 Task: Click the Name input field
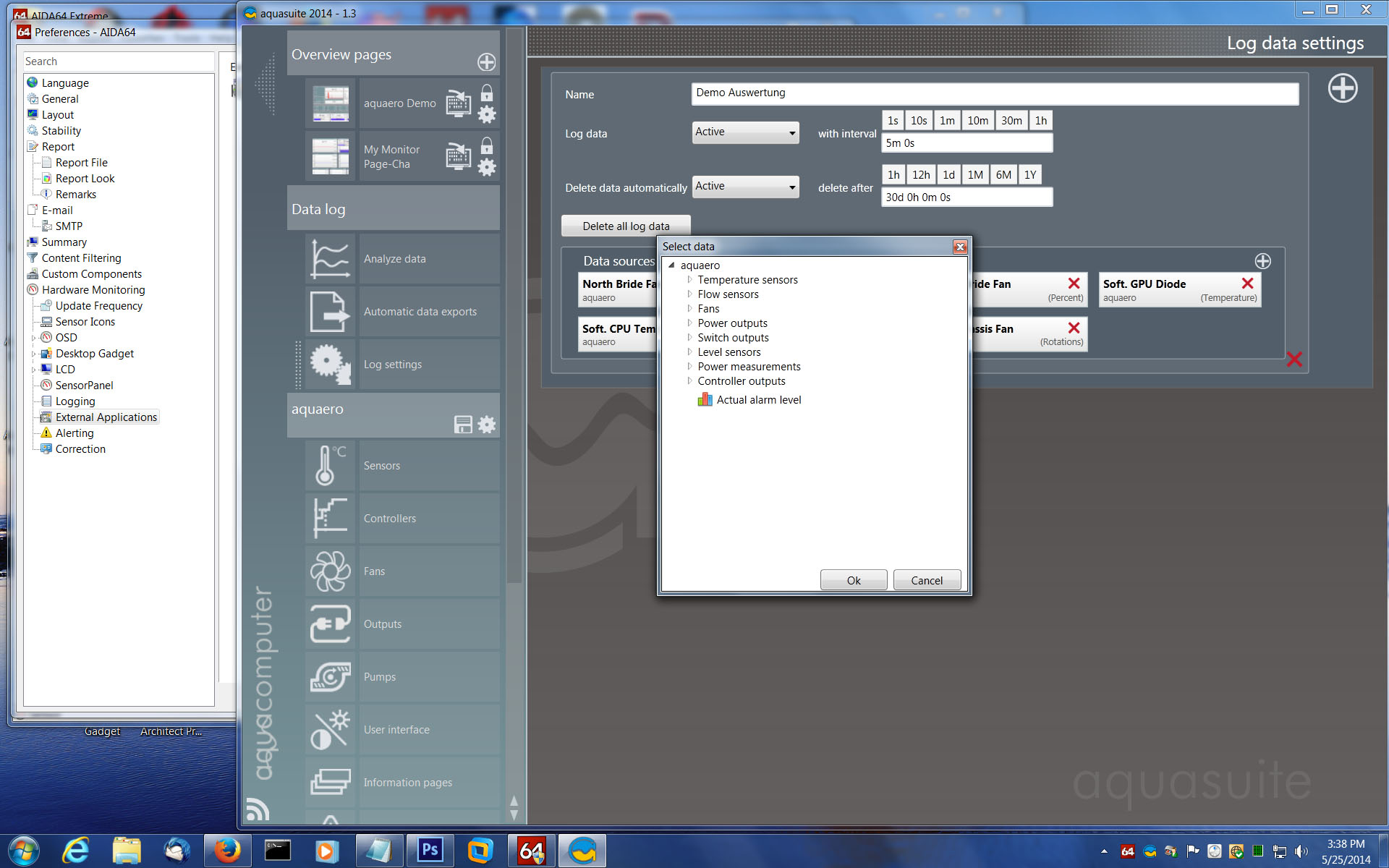pyautogui.click(x=994, y=93)
